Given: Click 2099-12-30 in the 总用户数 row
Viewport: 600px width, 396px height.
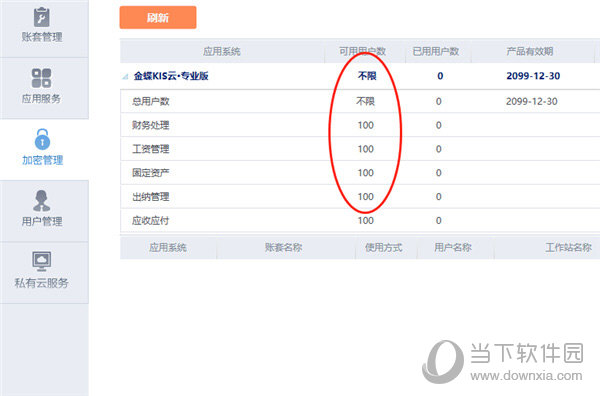Looking at the screenshot, I should (532, 101).
